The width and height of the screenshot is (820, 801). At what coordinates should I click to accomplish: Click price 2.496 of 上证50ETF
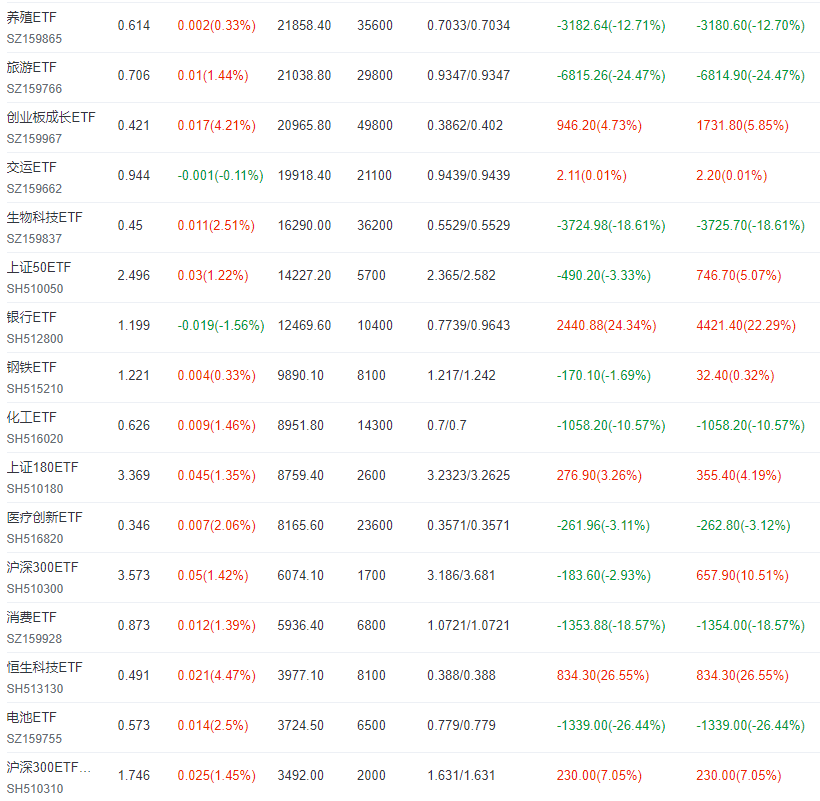(134, 276)
